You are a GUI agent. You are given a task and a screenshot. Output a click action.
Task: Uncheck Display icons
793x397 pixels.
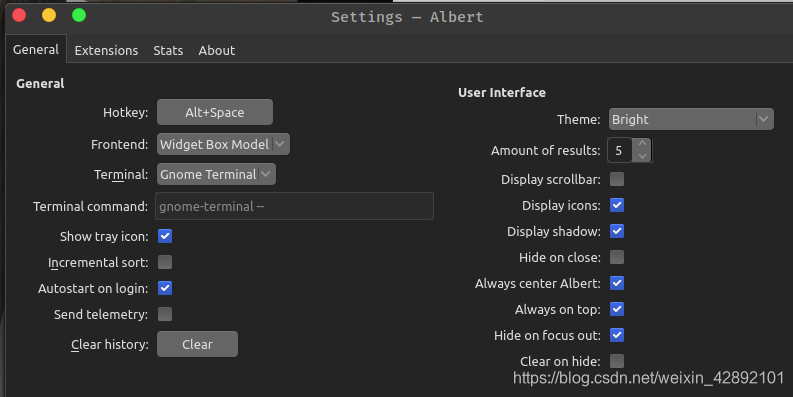click(x=617, y=205)
